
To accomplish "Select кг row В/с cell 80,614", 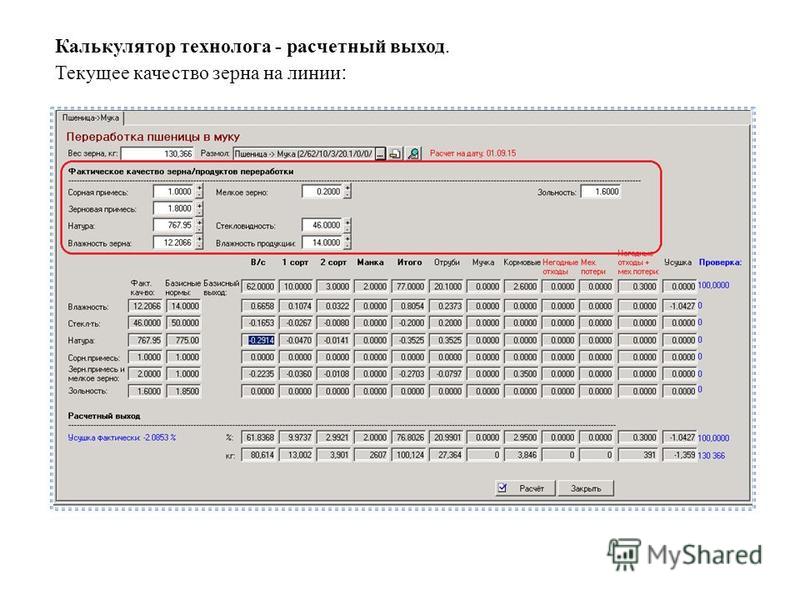I will tap(260, 455).
